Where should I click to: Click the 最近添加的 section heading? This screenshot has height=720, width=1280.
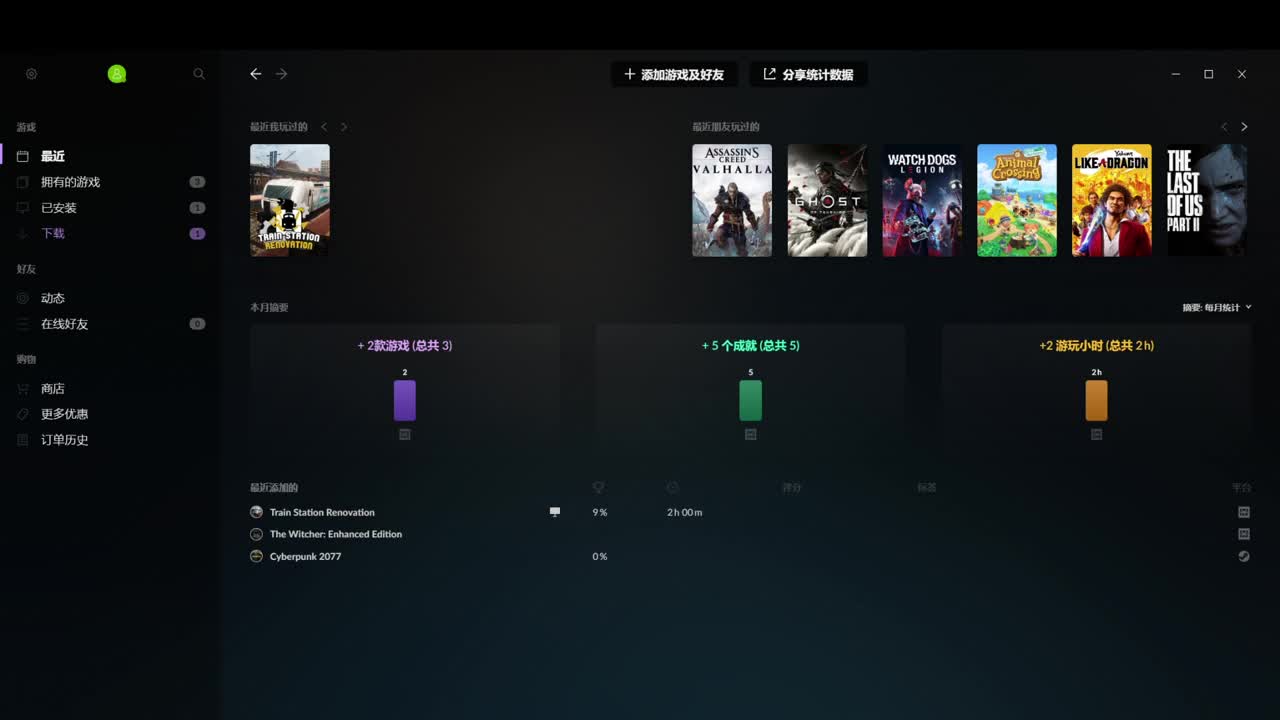pos(274,488)
